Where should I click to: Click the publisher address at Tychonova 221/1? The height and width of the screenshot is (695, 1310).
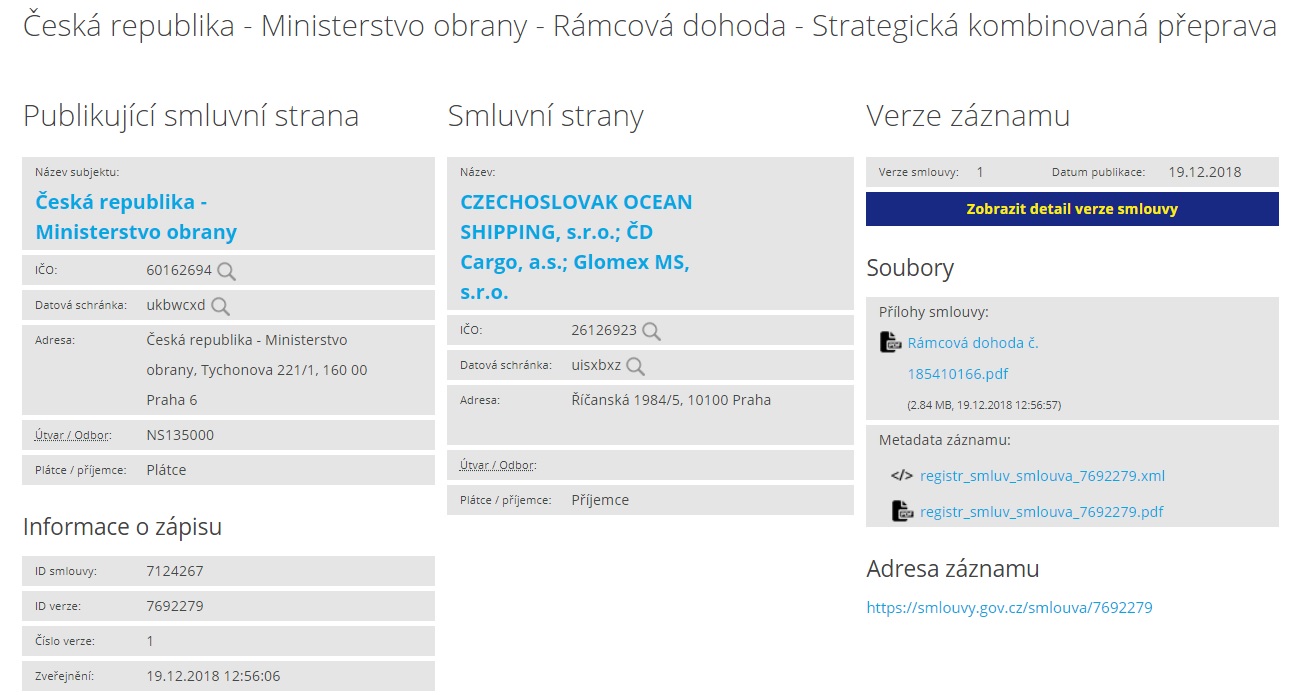click(257, 370)
